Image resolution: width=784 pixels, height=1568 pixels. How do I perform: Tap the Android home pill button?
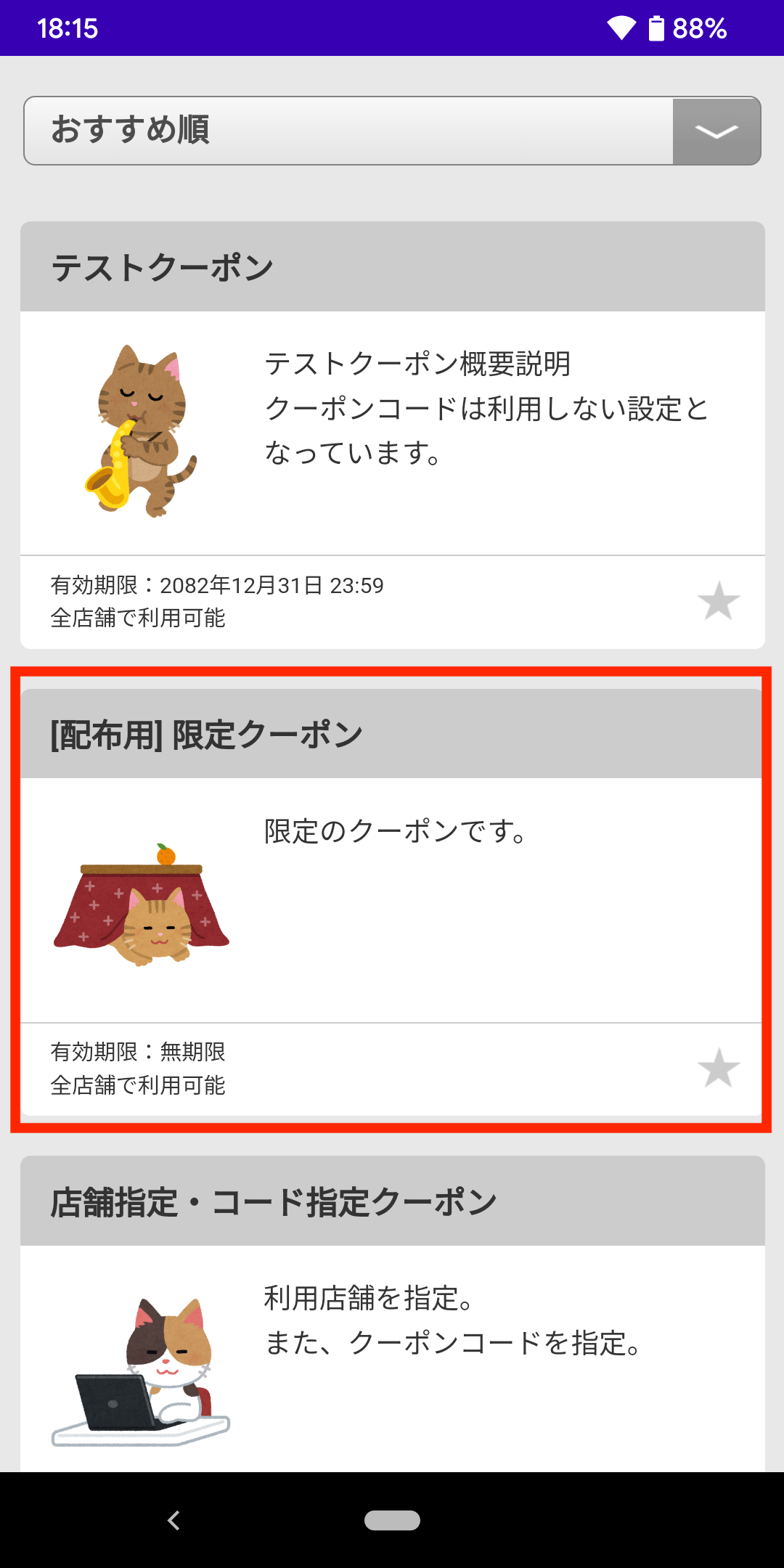pyautogui.click(x=392, y=1520)
